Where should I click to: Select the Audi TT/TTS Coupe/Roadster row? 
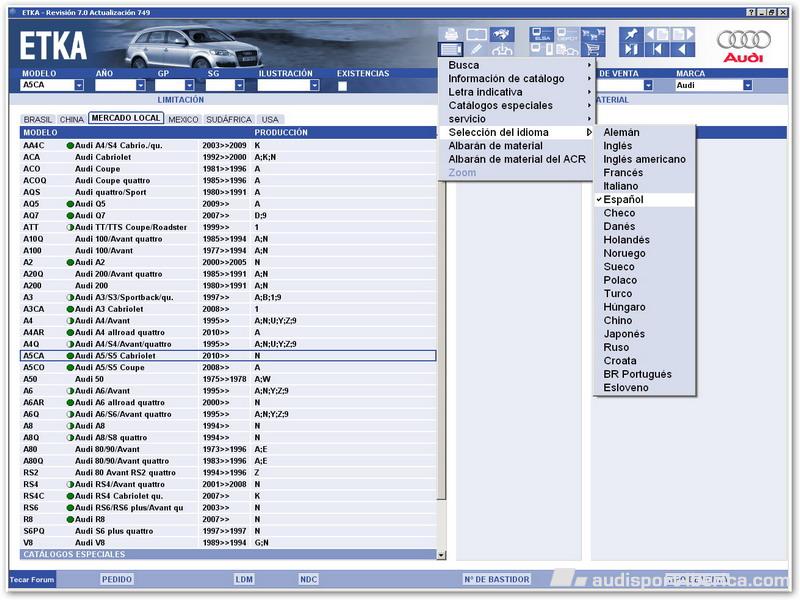coord(228,228)
